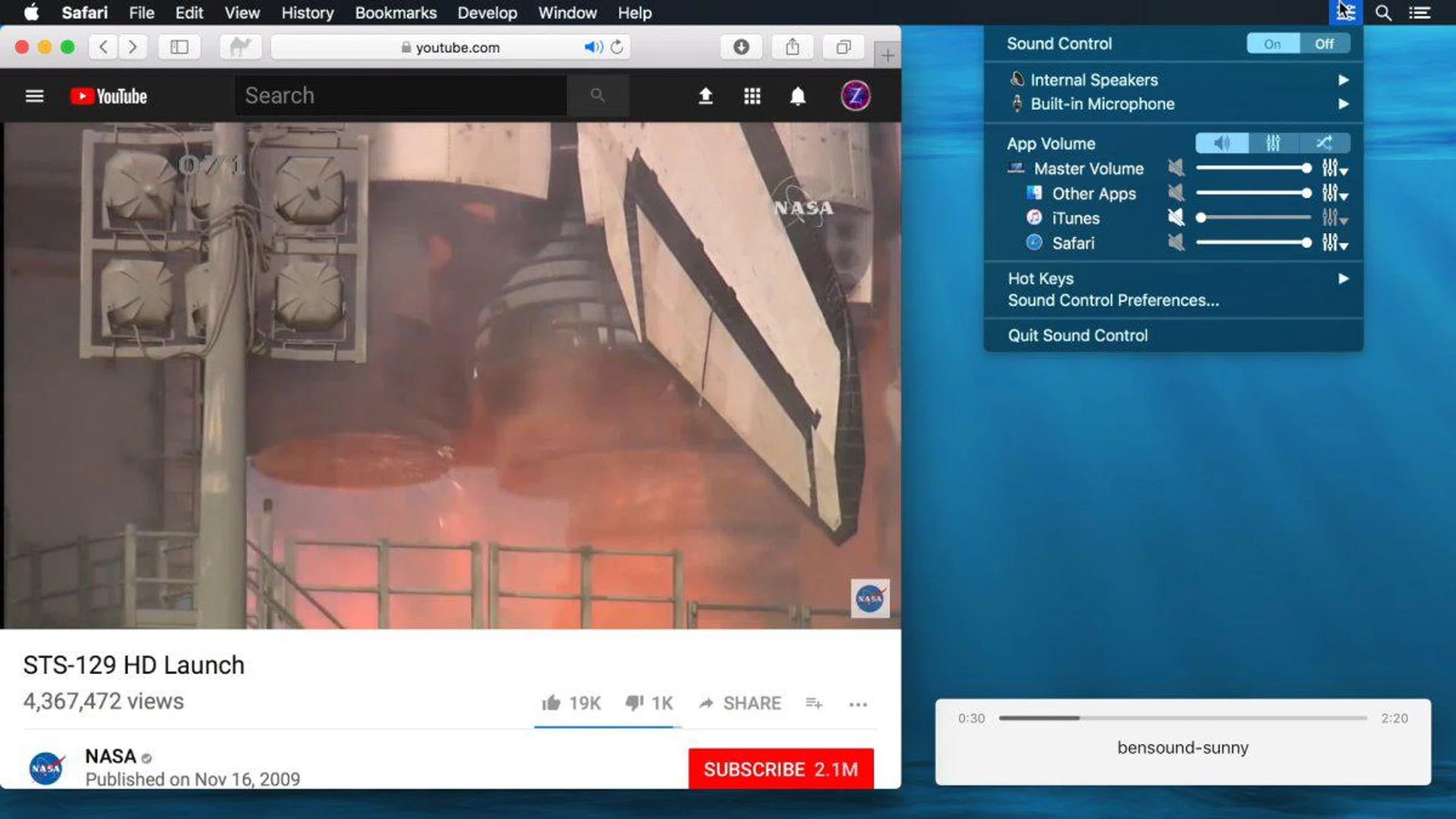Viewport: 1456px width, 819px height.
Task: Open the Bookmarks menu
Action: [x=395, y=13]
